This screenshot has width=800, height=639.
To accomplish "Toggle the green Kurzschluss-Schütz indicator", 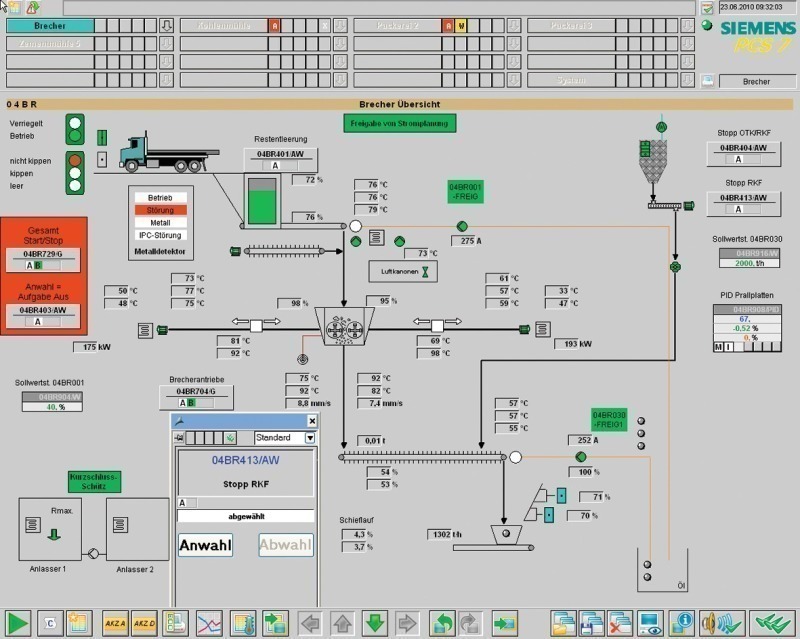I will point(94,482).
